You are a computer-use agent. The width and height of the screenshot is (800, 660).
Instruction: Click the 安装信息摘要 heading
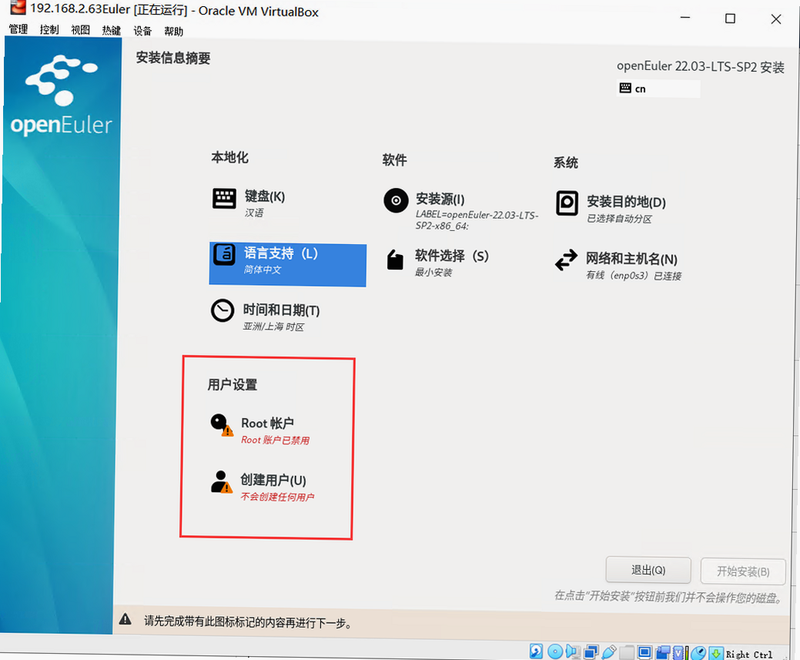(173, 58)
